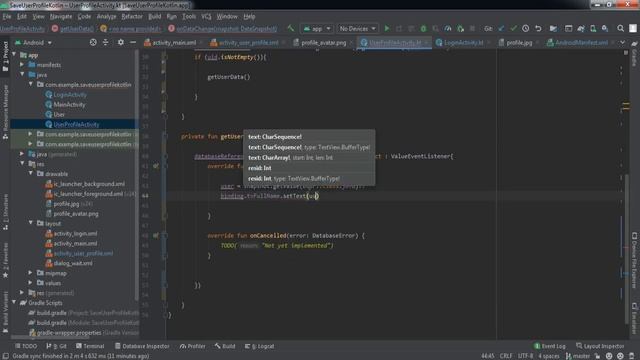This screenshot has height=360, width=640.
Task: Open dialog_wait.xml in tree
Action: [73, 263]
